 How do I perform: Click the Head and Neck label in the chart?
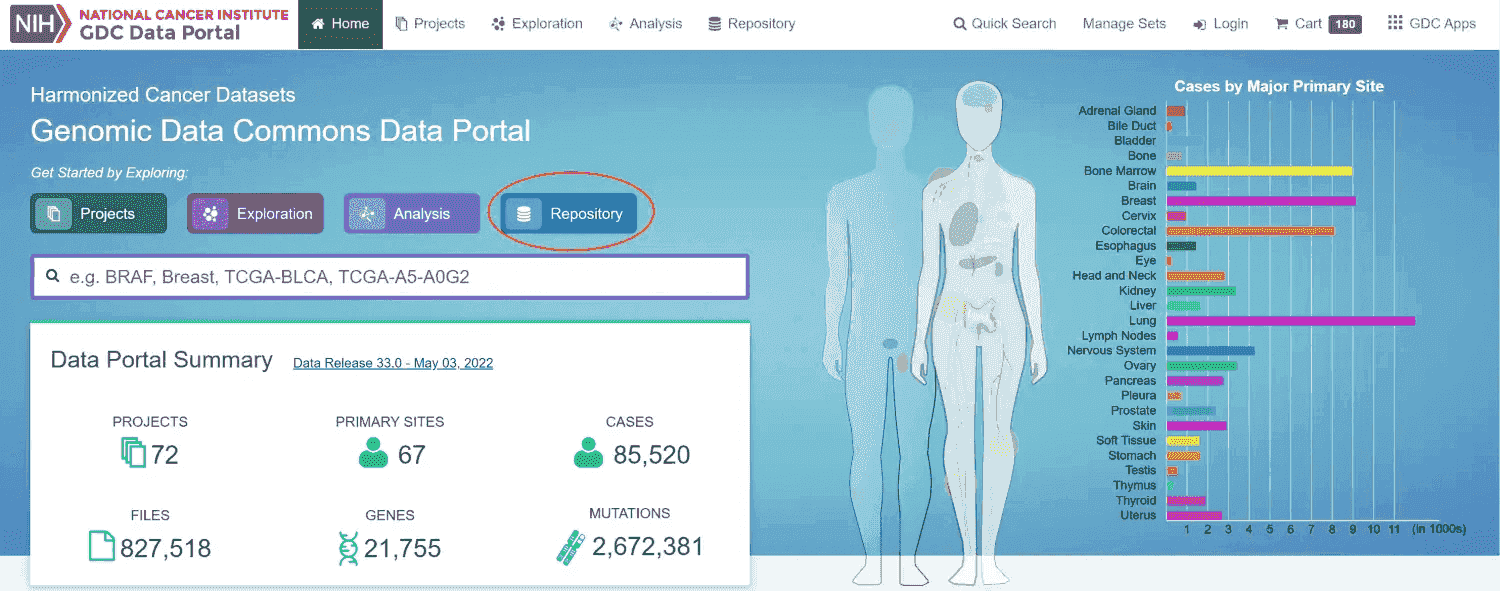click(1114, 276)
